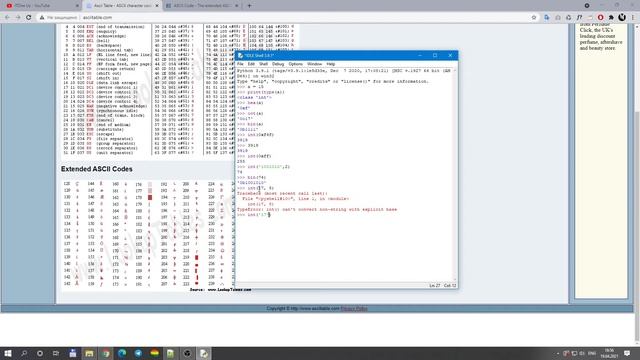640x360 pixels.
Task: Show hidden system tray icons
Action: 558,353
